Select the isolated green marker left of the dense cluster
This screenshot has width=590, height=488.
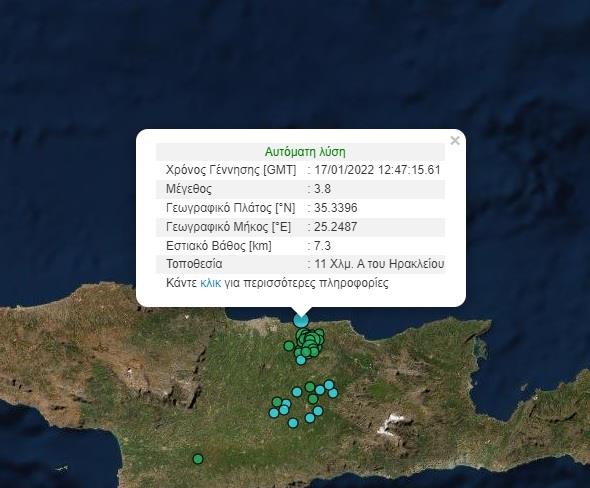tap(289, 346)
